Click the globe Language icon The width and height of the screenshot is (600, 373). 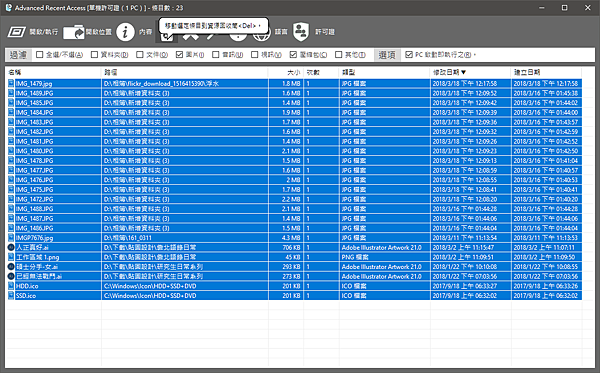click(x=262, y=36)
